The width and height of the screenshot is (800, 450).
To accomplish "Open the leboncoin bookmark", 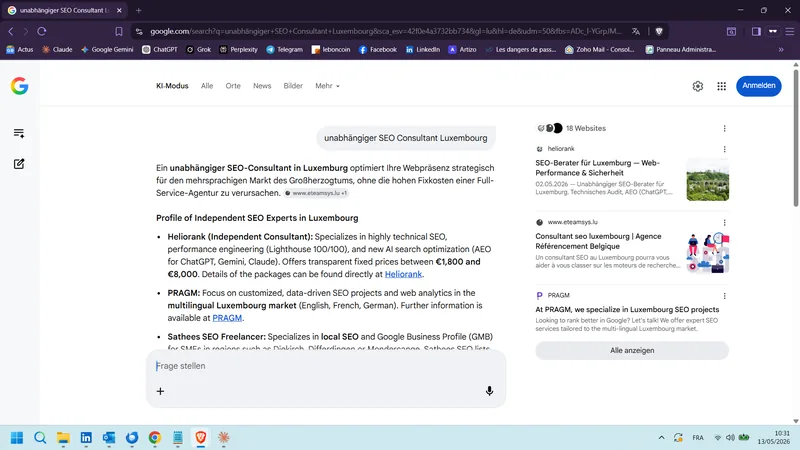I will [331, 49].
